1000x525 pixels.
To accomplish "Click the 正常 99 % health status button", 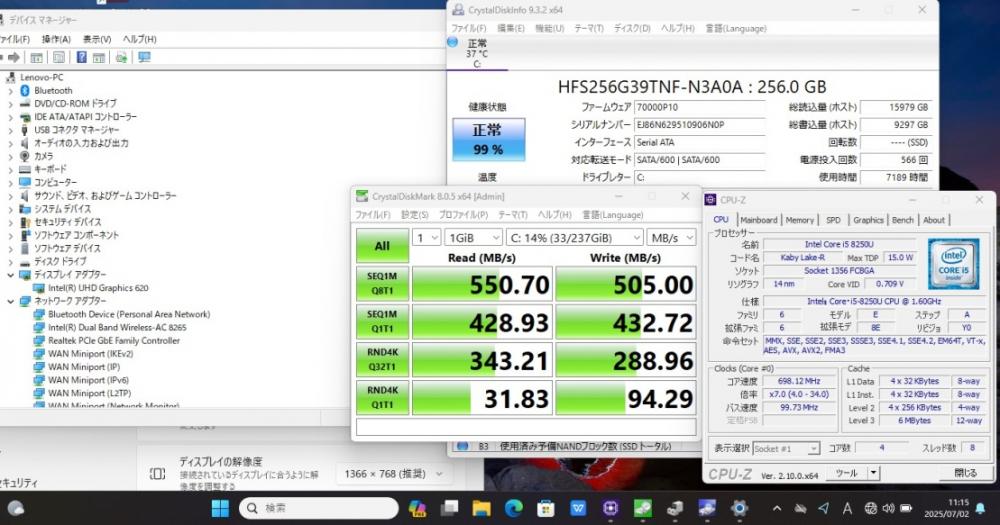I will click(x=489, y=139).
